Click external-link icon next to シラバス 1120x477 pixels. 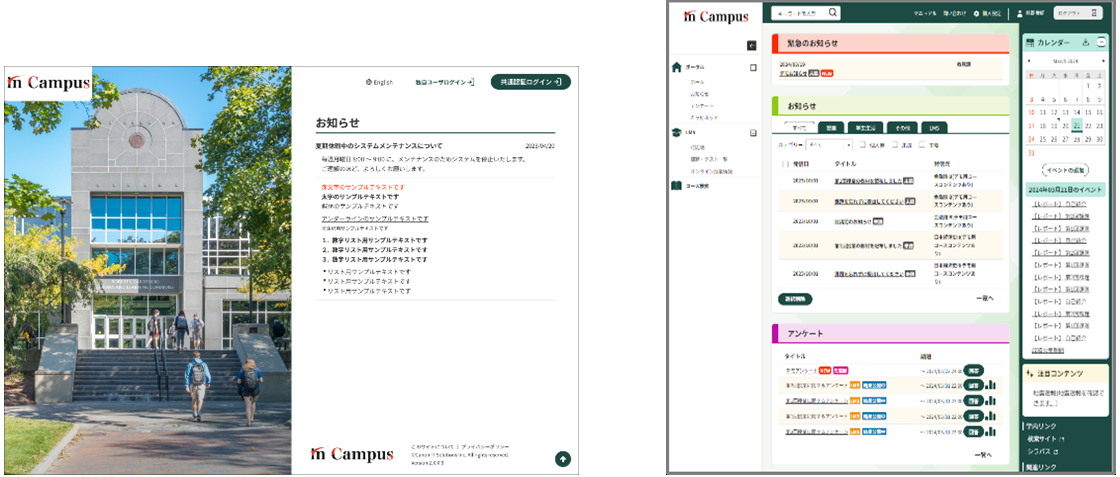(x=1056, y=452)
